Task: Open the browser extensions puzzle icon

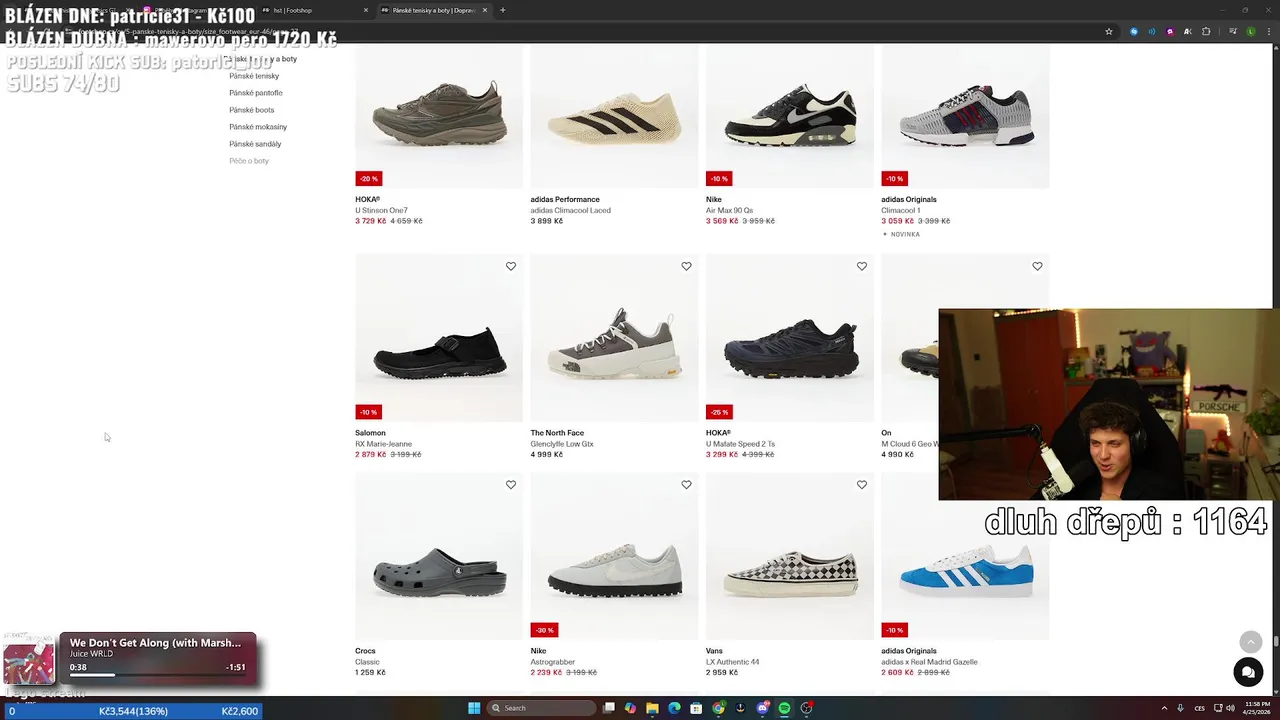Action: pos(1206,31)
